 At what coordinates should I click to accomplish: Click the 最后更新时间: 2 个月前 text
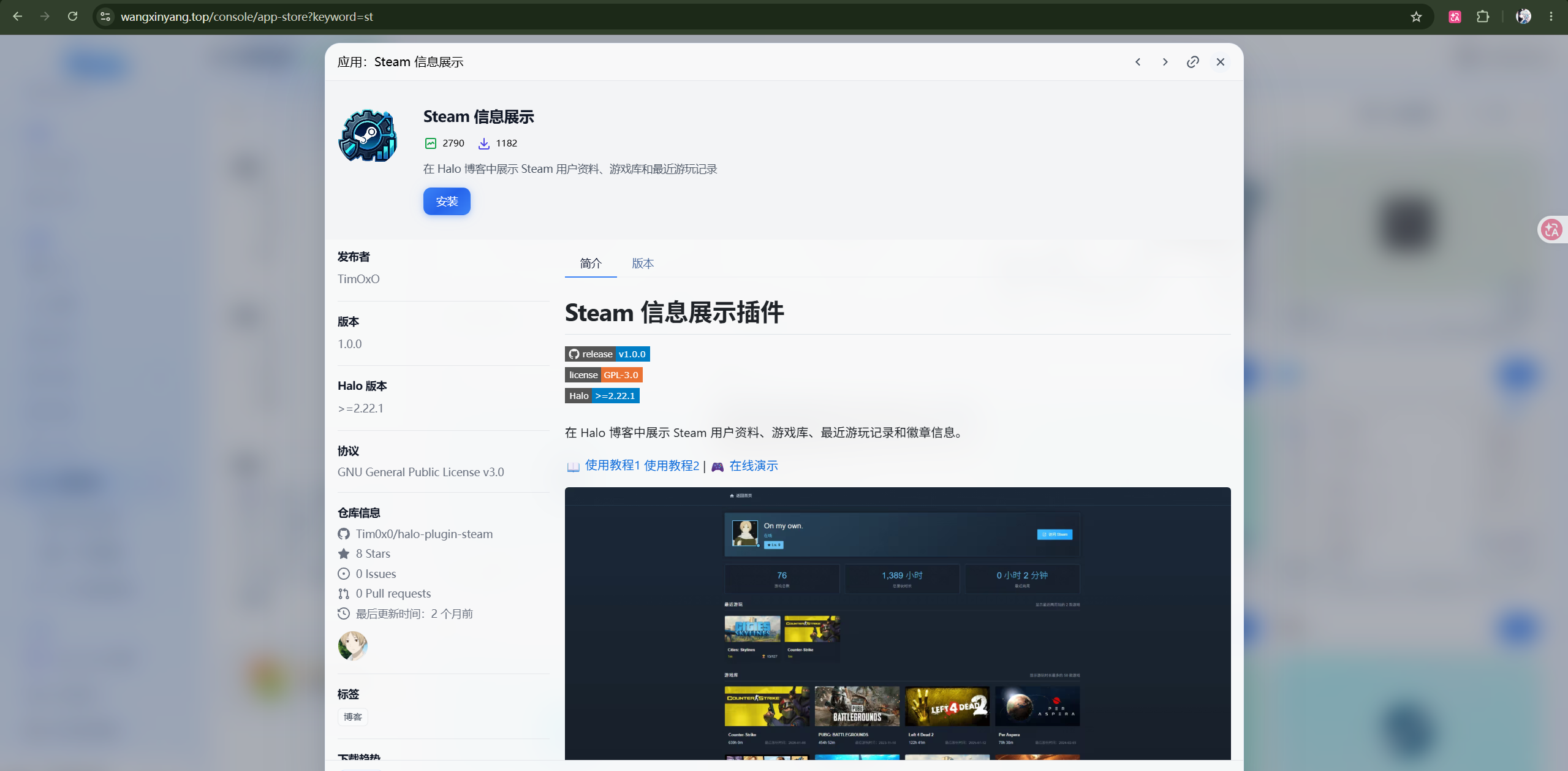point(415,613)
